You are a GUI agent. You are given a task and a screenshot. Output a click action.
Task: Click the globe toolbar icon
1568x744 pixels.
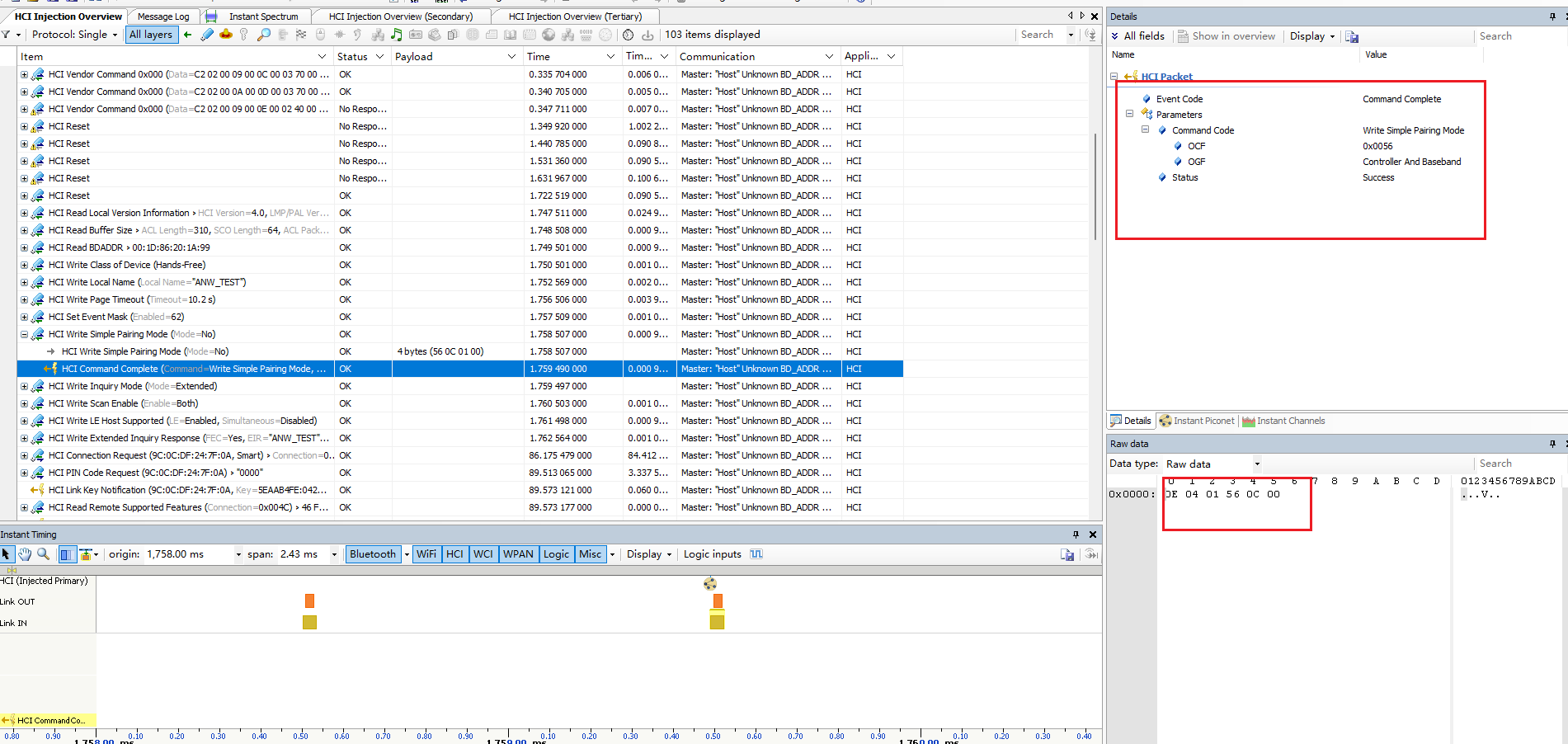tap(549, 35)
